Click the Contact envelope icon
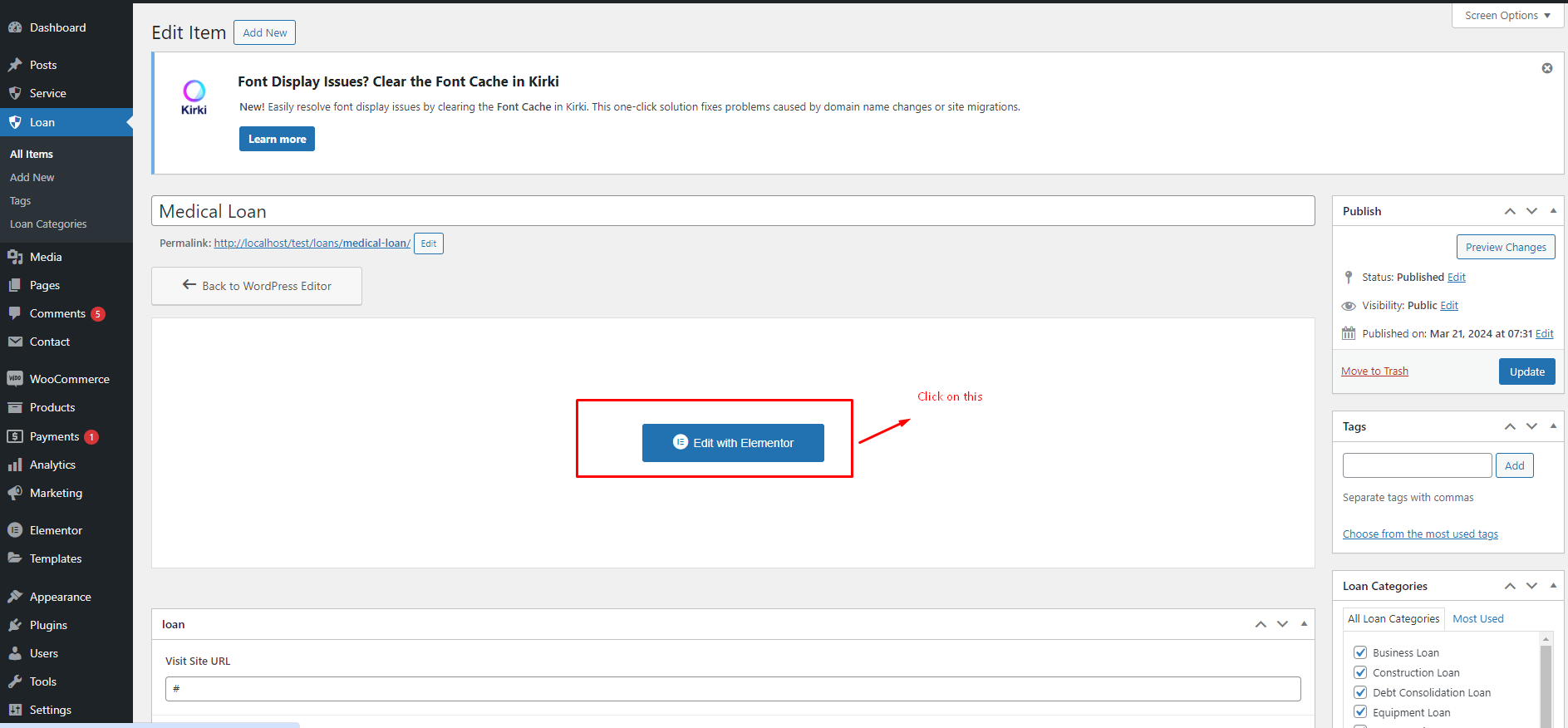This screenshot has height=728, width=1568. [15, 342]
